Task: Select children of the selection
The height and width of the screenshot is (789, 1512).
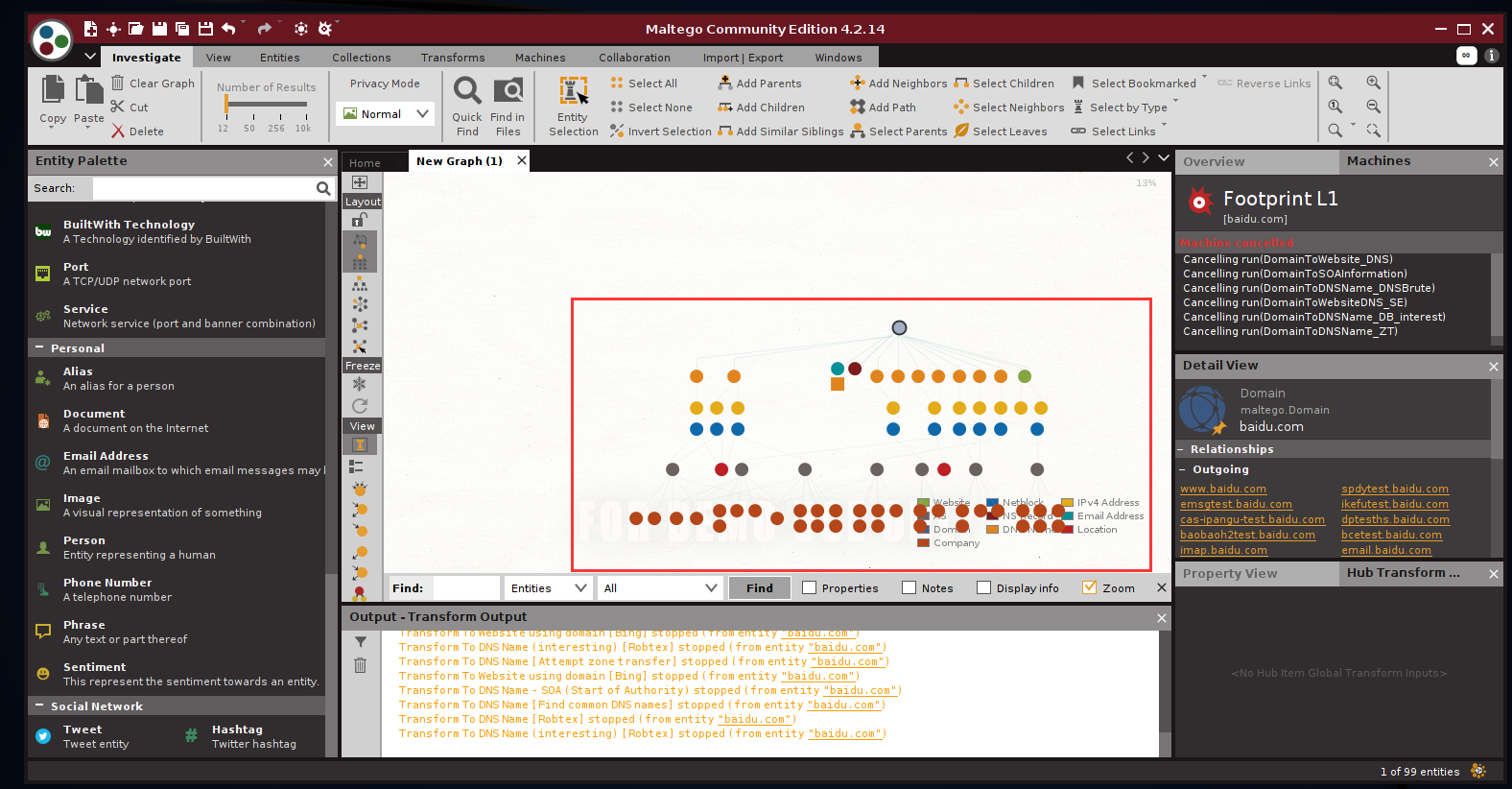Action: (1004, 84)
